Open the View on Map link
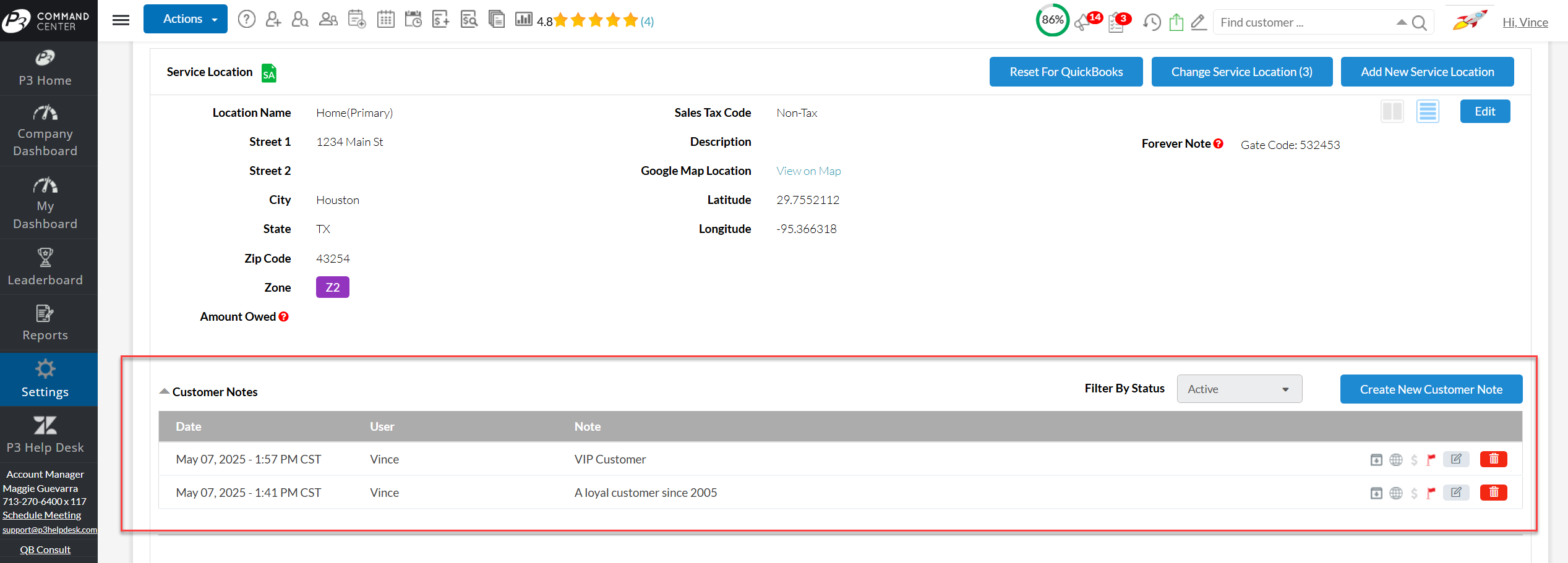Viewport: 1568px width, 563px height. pos(808,171)
